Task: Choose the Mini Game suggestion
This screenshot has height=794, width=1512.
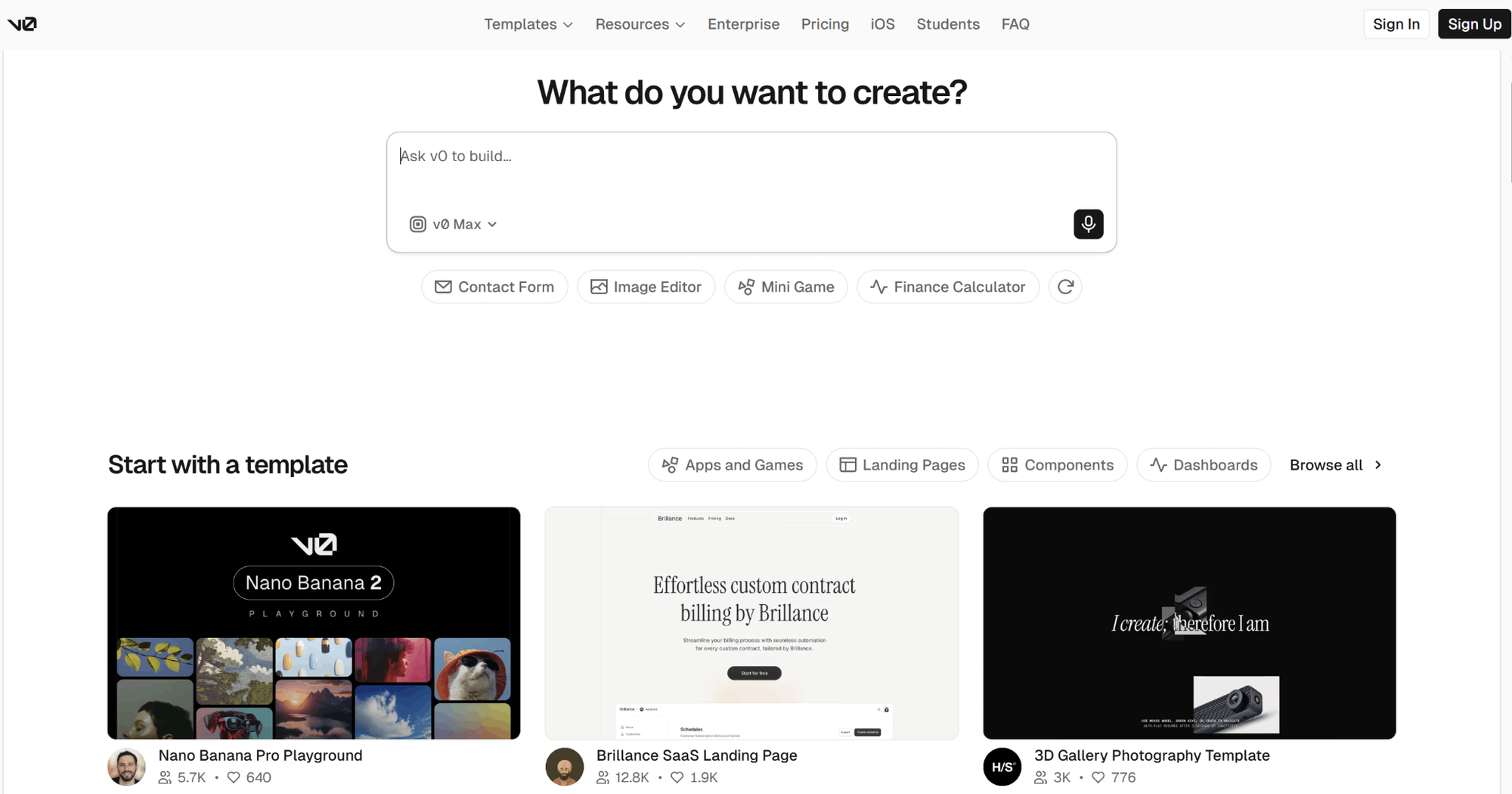Action: click(786, 287)
